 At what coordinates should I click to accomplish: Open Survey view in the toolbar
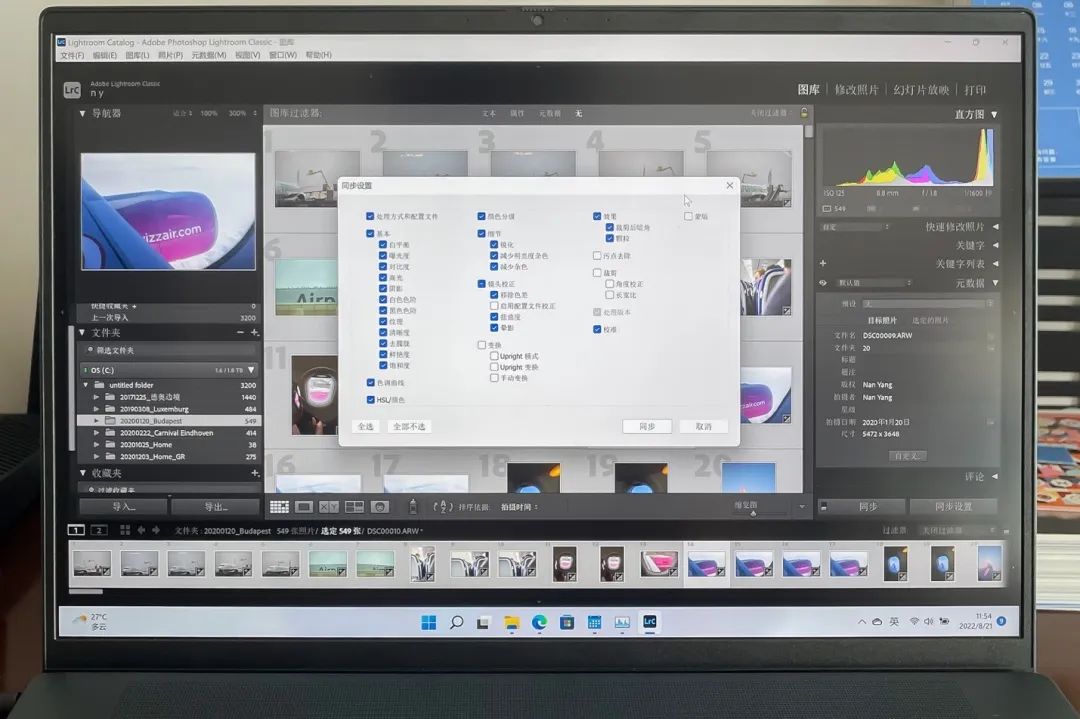pyautogui.click(x=354, y=508)
